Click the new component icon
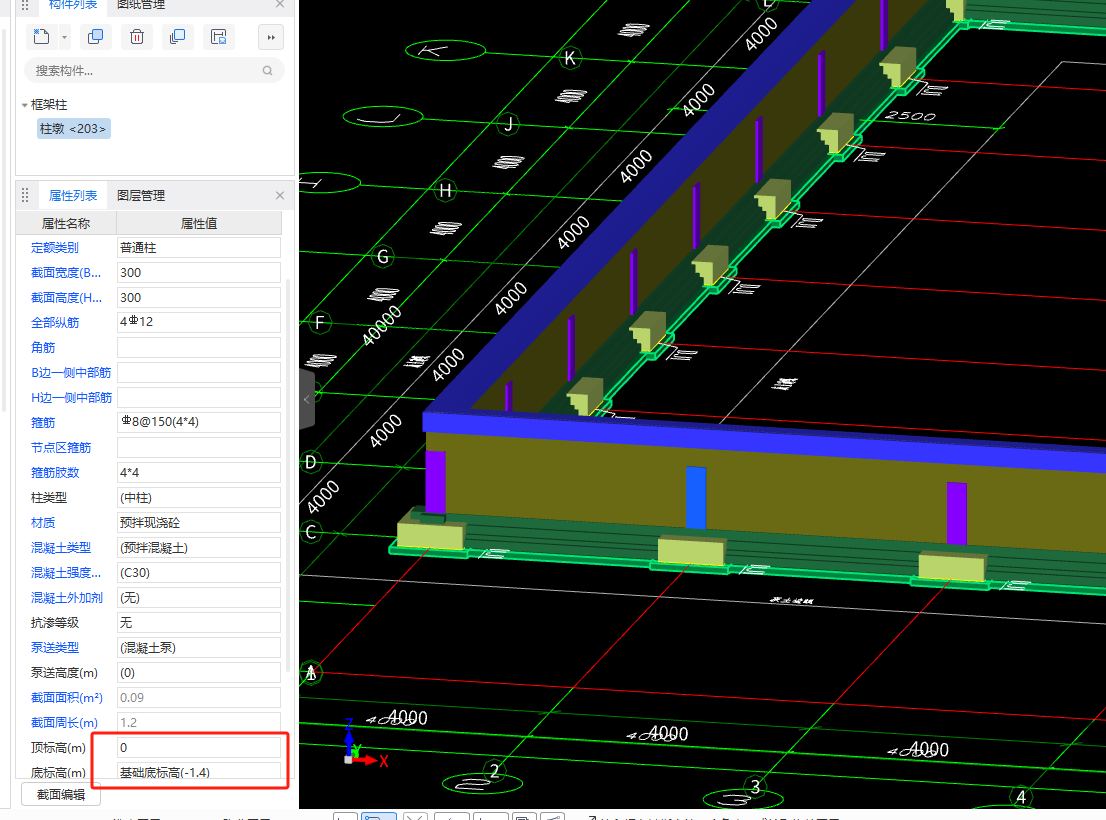Image resolution: width=1106 pixels, height=820 pixels. pyautogui.click(x=42, y=37)
